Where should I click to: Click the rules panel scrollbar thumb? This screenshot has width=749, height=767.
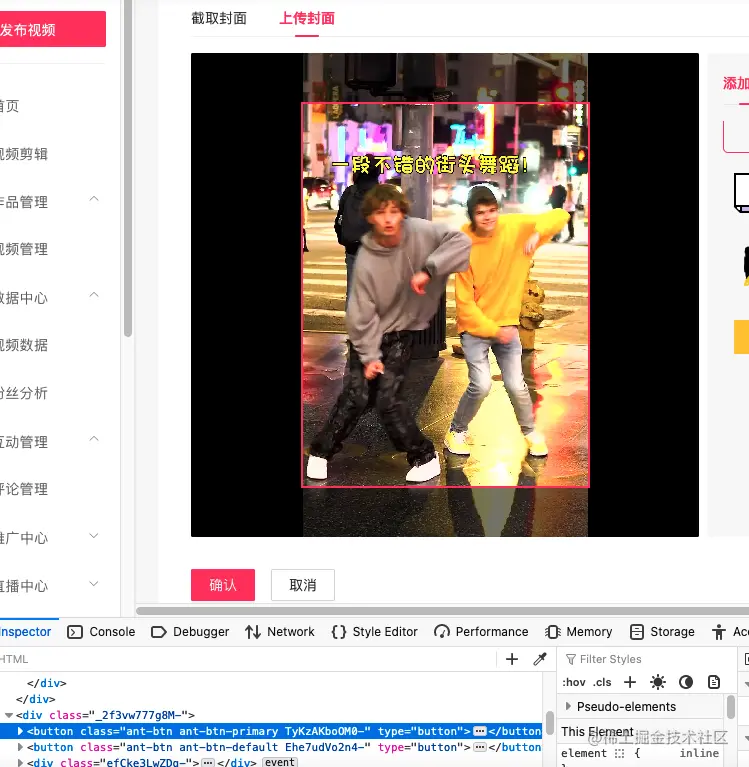click(730, 707)
